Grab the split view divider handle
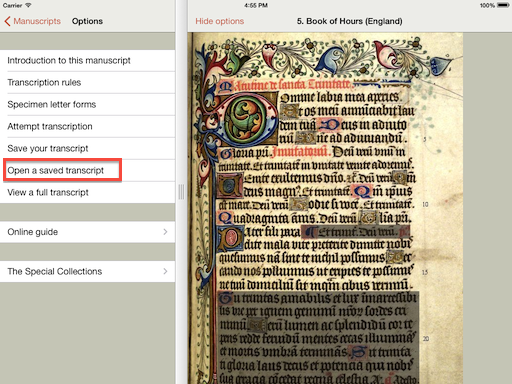This screenshot has height=384, width=512. 181,192
